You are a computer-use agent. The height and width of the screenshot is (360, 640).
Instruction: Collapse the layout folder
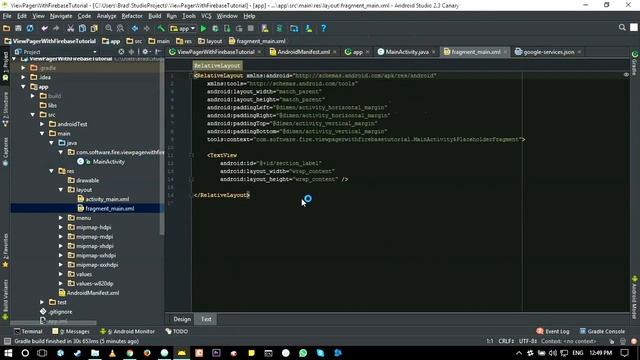click(x=61, y=190)
